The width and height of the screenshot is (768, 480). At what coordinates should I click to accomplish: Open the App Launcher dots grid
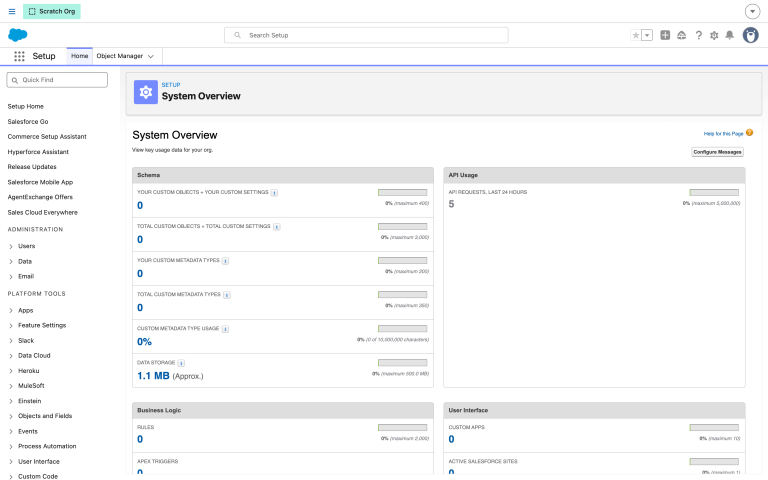(19, 56)
